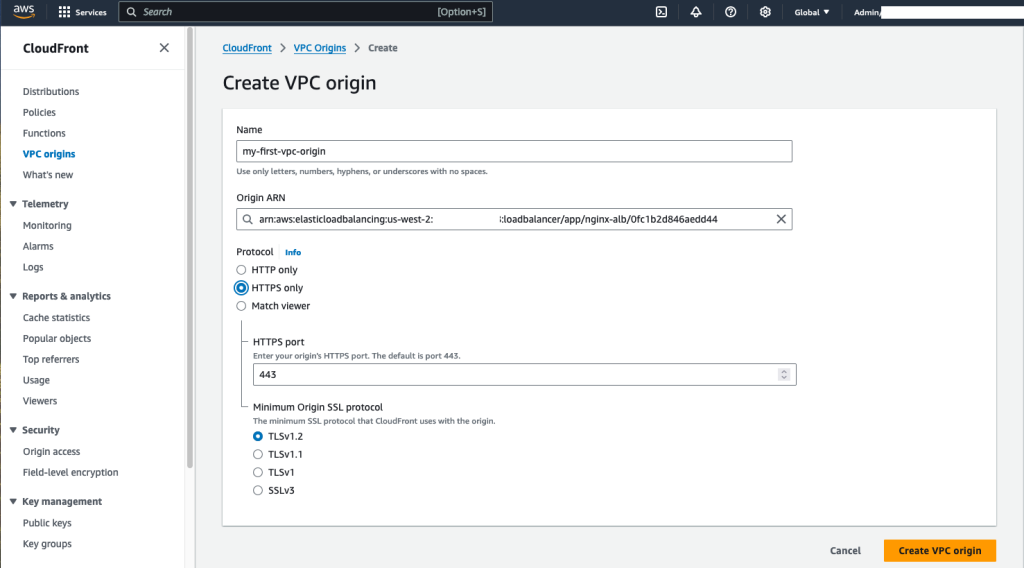Go to Policies in sidebar

pyautogui.click(x=39, y=112)
